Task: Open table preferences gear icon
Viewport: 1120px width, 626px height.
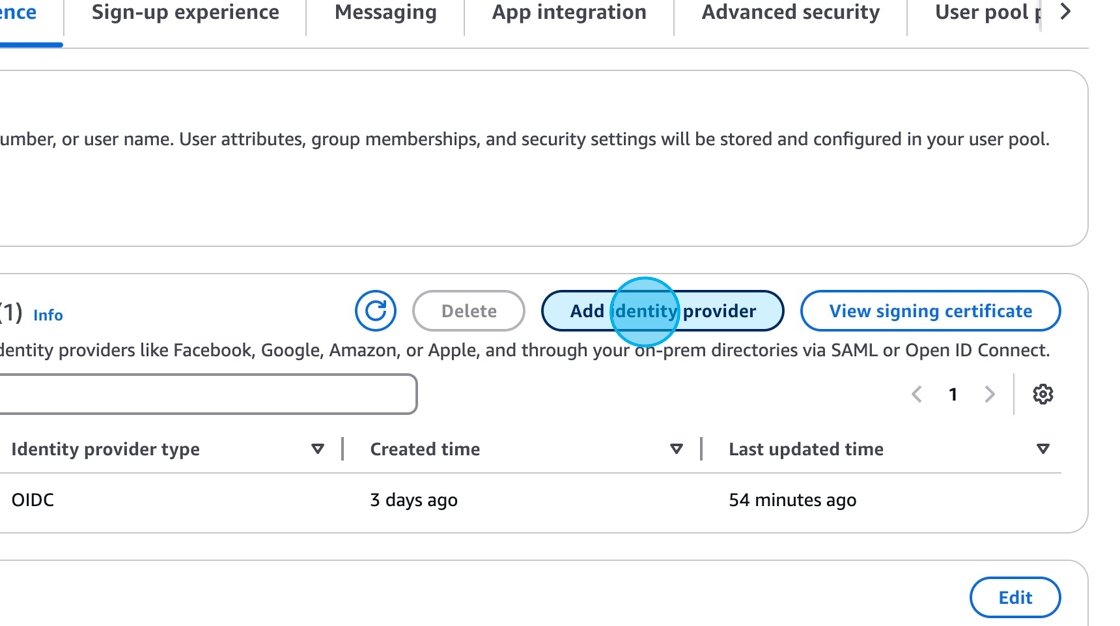Action: [1043, 394]
